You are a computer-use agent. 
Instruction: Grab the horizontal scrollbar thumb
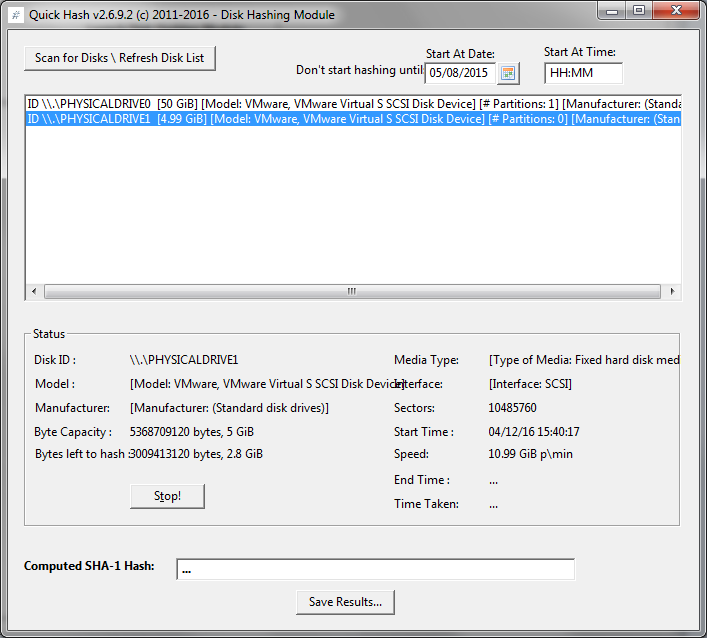[351, 291]
